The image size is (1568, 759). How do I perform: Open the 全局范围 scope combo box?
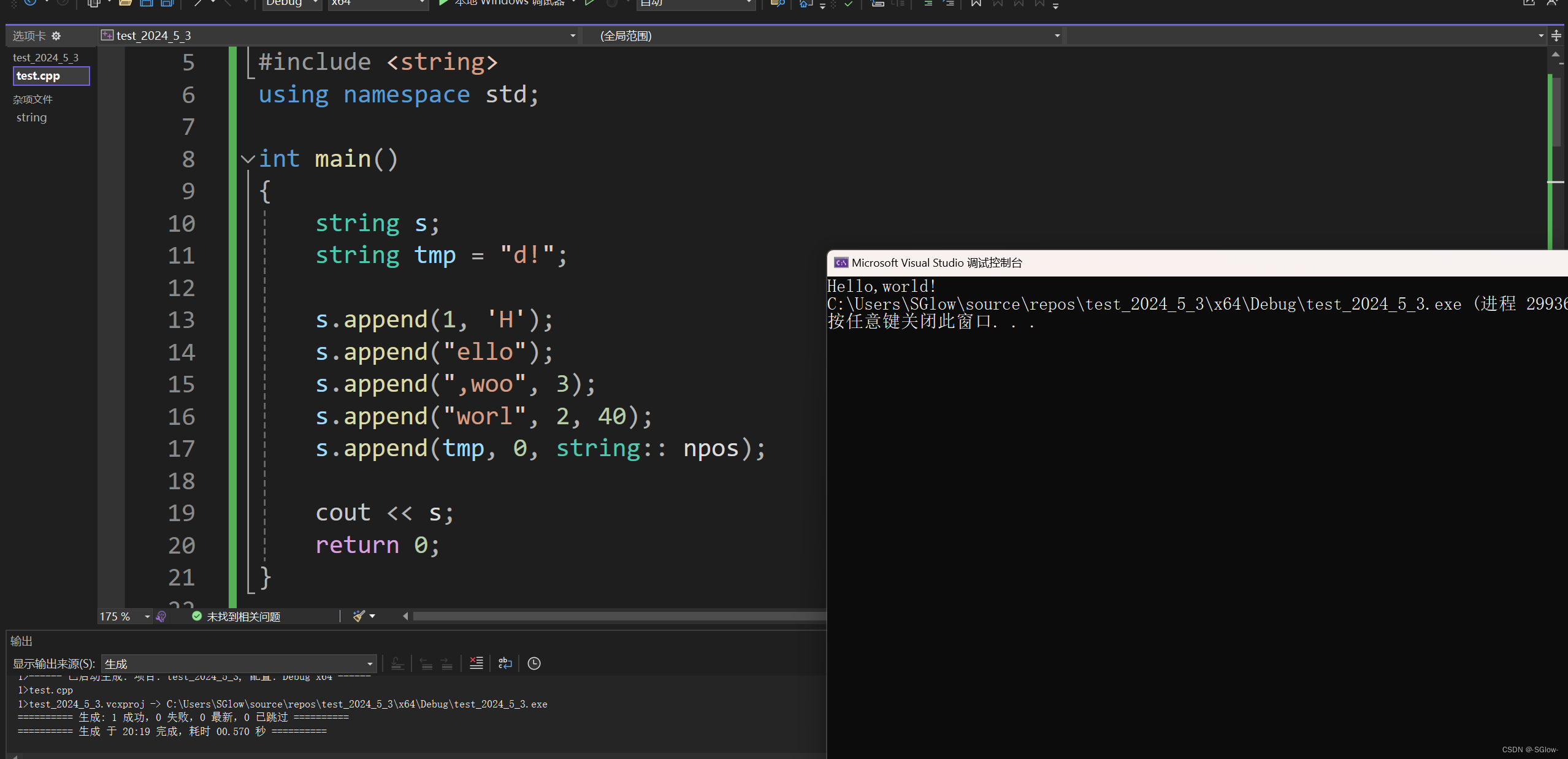(822, 36)
